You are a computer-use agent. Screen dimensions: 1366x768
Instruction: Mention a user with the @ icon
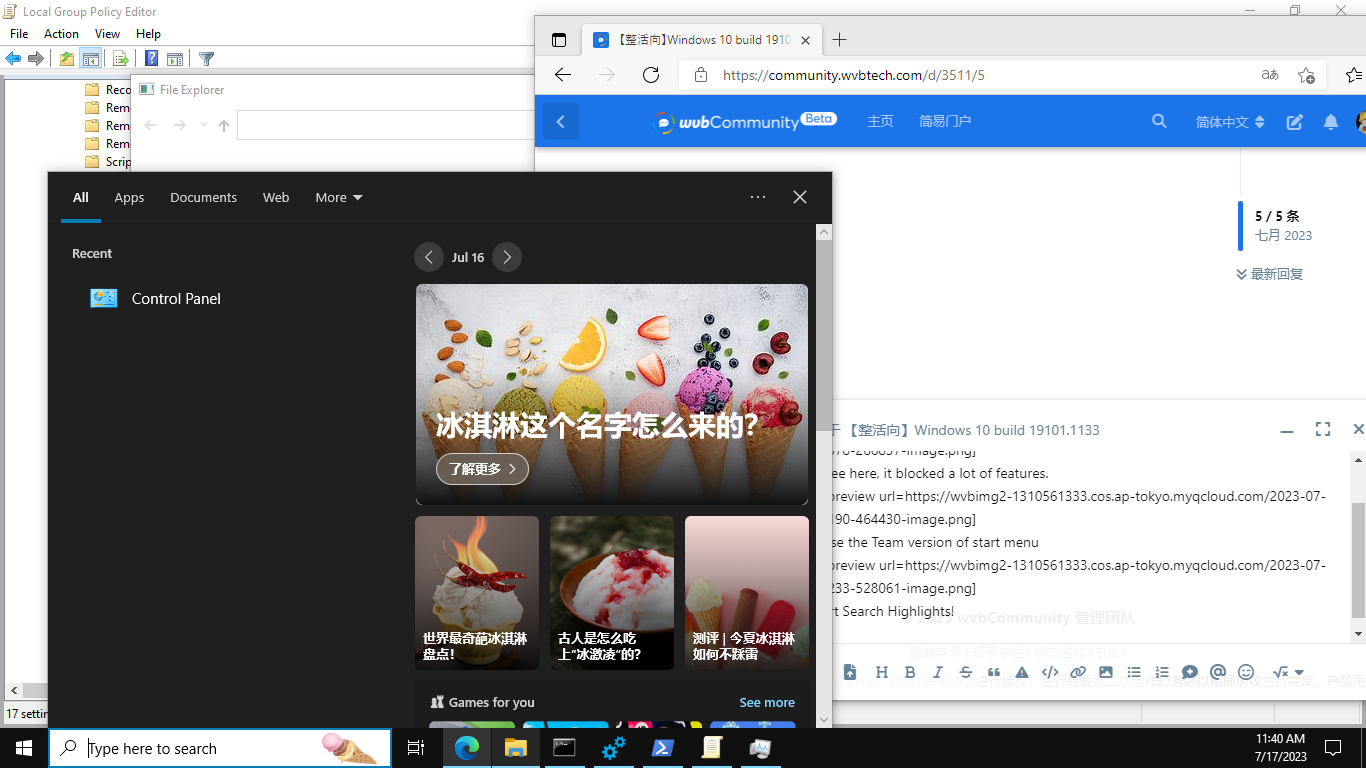[1218, 672]
